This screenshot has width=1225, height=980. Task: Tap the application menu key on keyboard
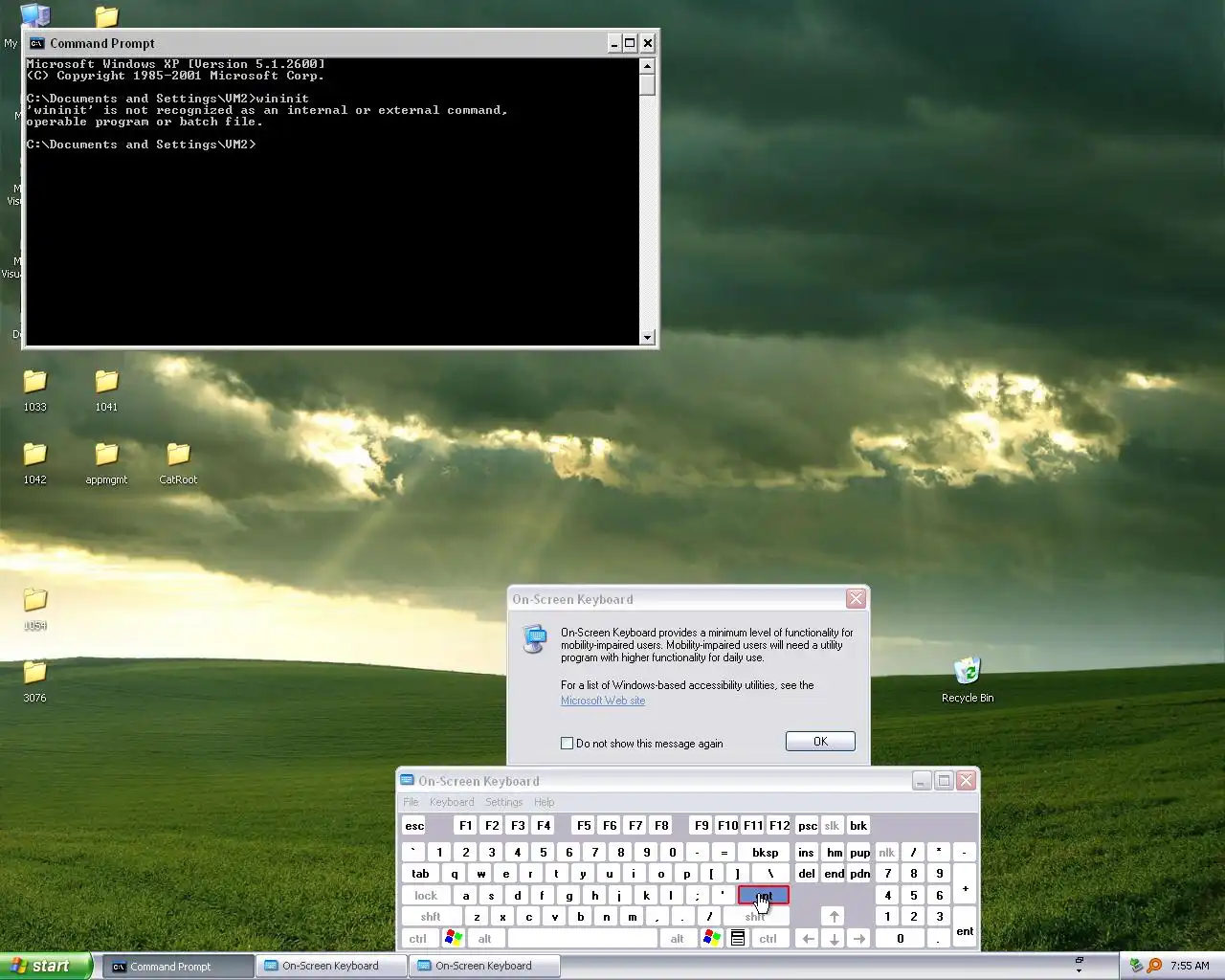[738, 938]
